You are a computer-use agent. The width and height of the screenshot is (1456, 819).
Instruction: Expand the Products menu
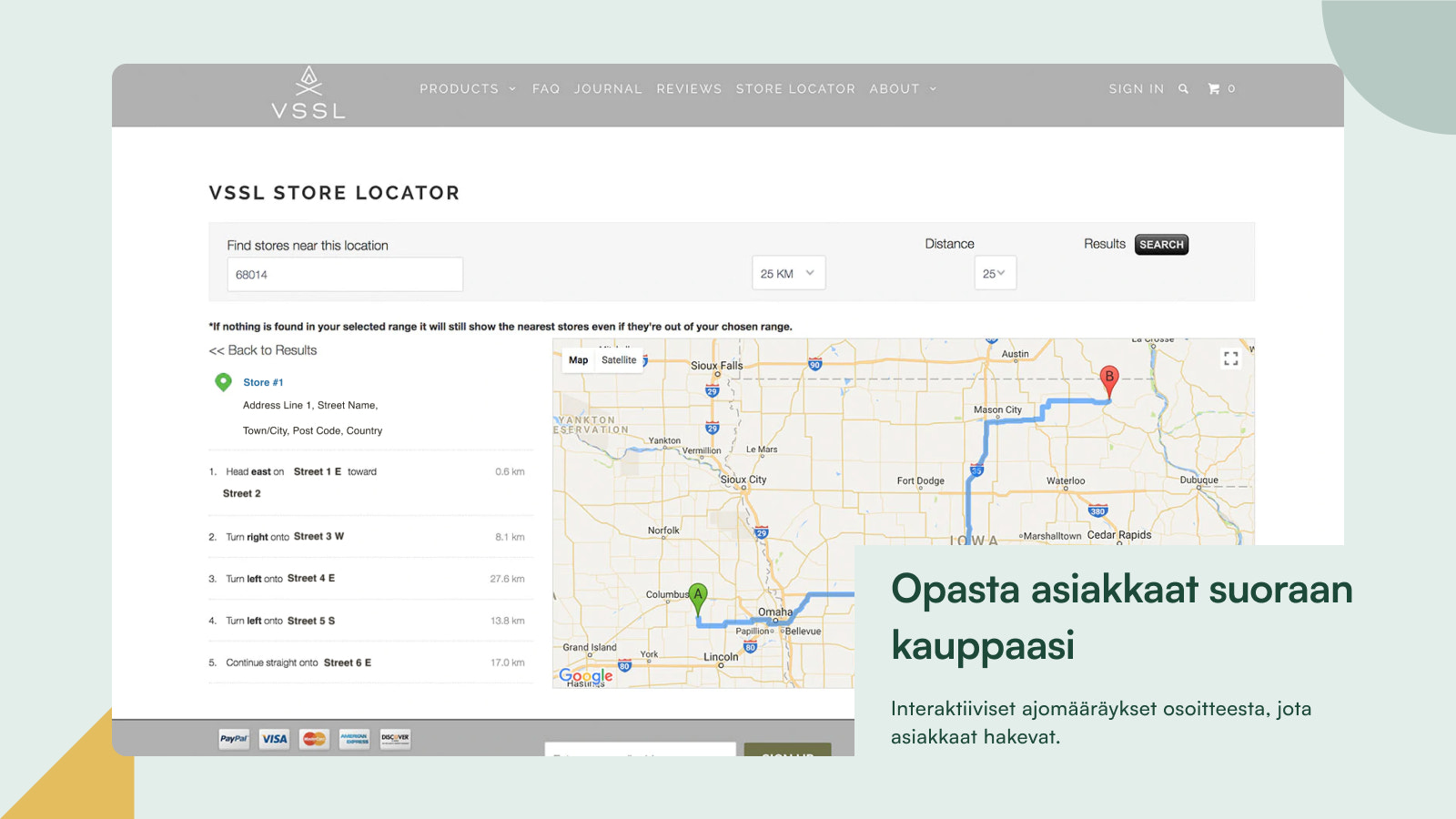click(468, 89)
